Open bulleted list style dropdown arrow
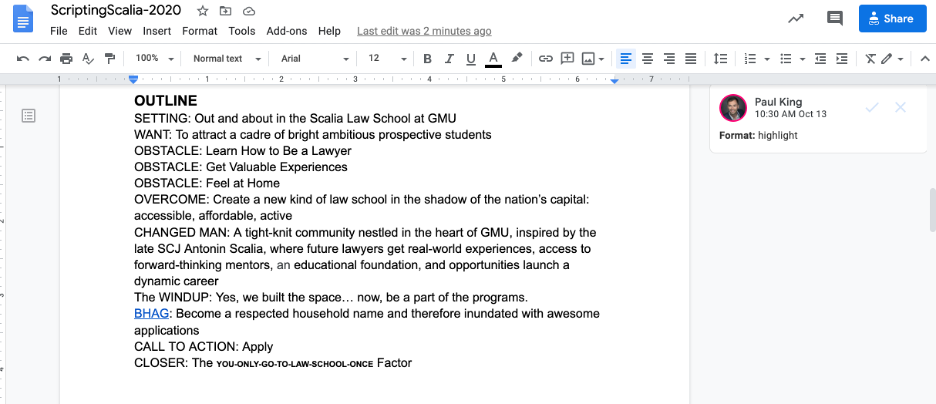This screenshot has height=404, width=936. tap(803, 58)
